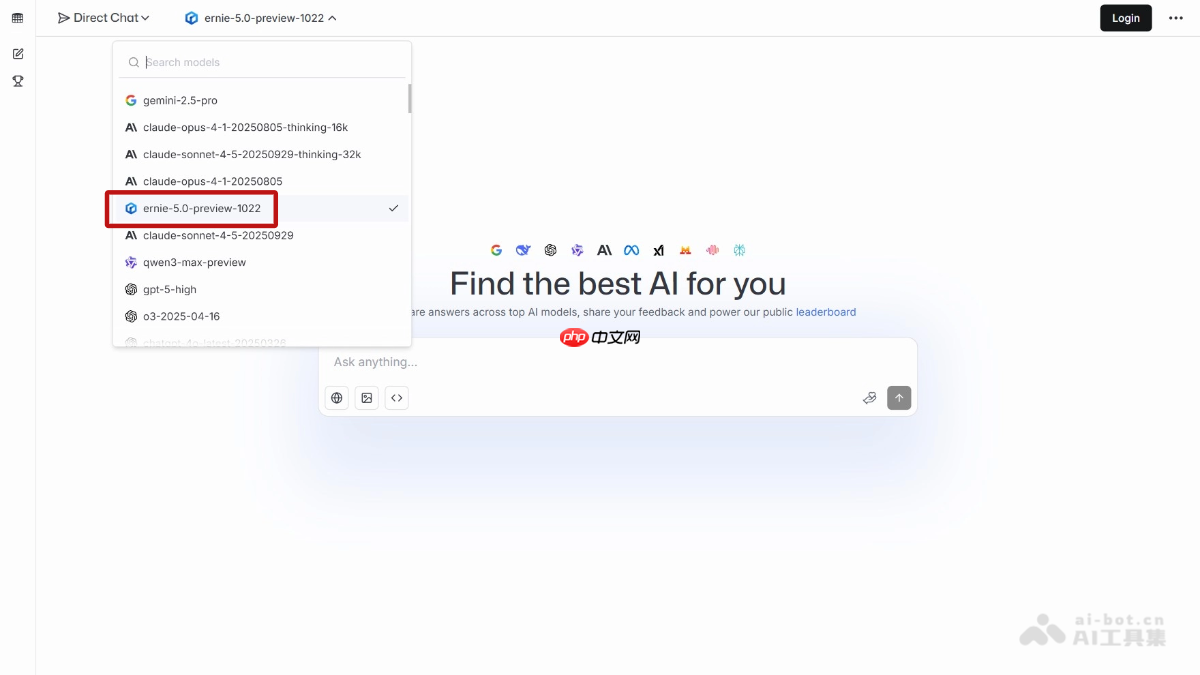
Task: Collapse the ernie-5.0-preview-1022 model selector
Action: click(x=260, y=18)
